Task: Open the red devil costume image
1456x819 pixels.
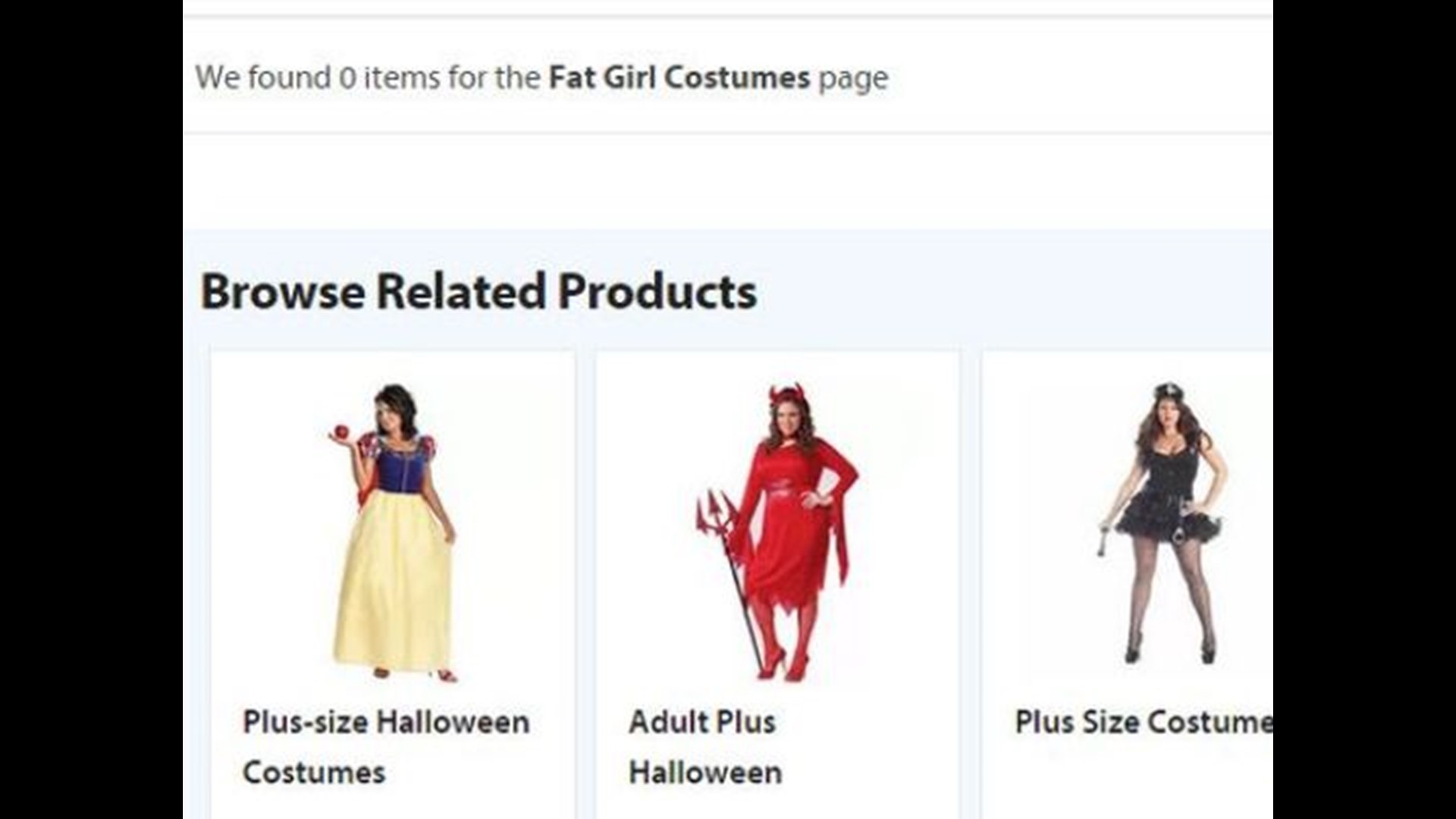Action: [777, 531]
